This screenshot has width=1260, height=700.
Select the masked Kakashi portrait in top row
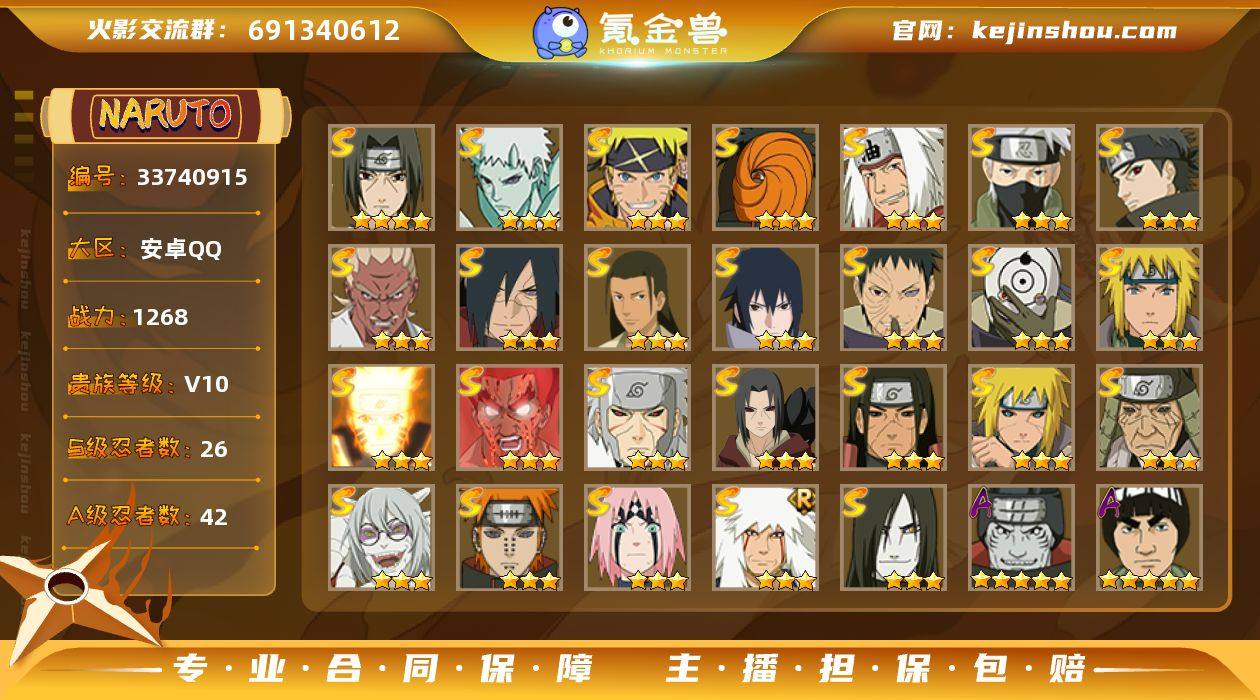[1021, 178]
